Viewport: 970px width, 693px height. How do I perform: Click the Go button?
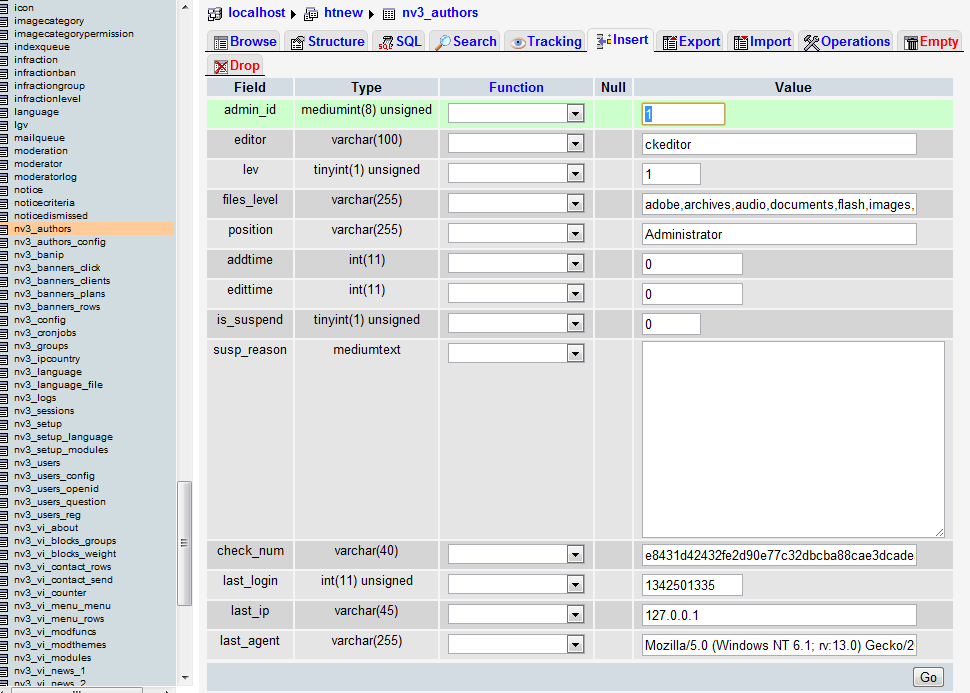click(928, 677)
